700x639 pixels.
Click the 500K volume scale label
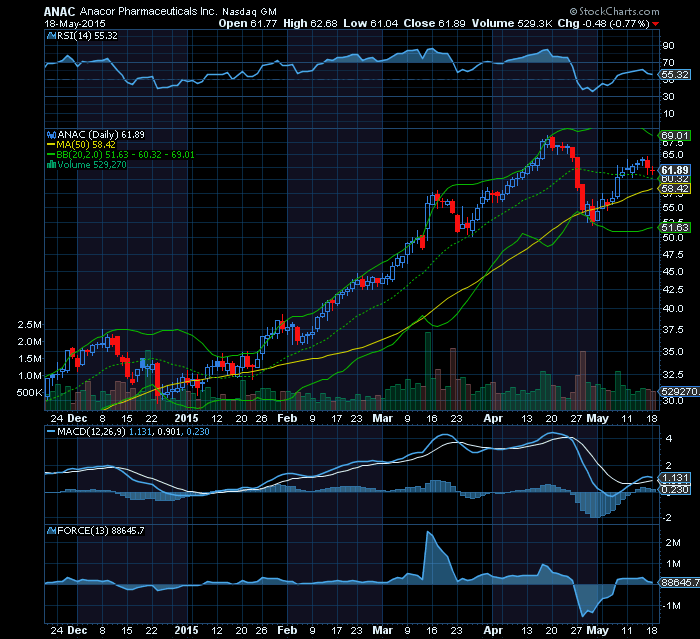pyautogui.click(x=29, y=393)
